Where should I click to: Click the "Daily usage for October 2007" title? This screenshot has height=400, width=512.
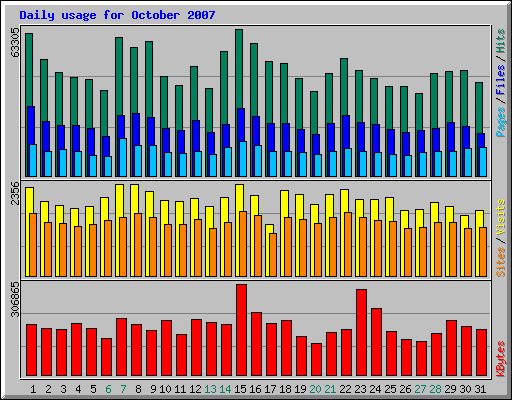117,15
